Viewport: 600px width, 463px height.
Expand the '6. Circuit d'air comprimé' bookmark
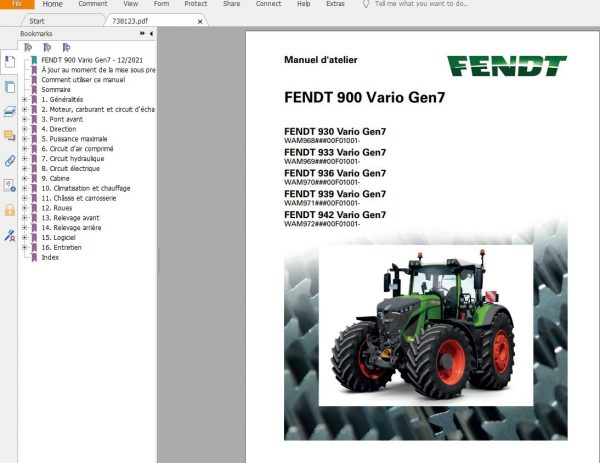click(24, 149)
